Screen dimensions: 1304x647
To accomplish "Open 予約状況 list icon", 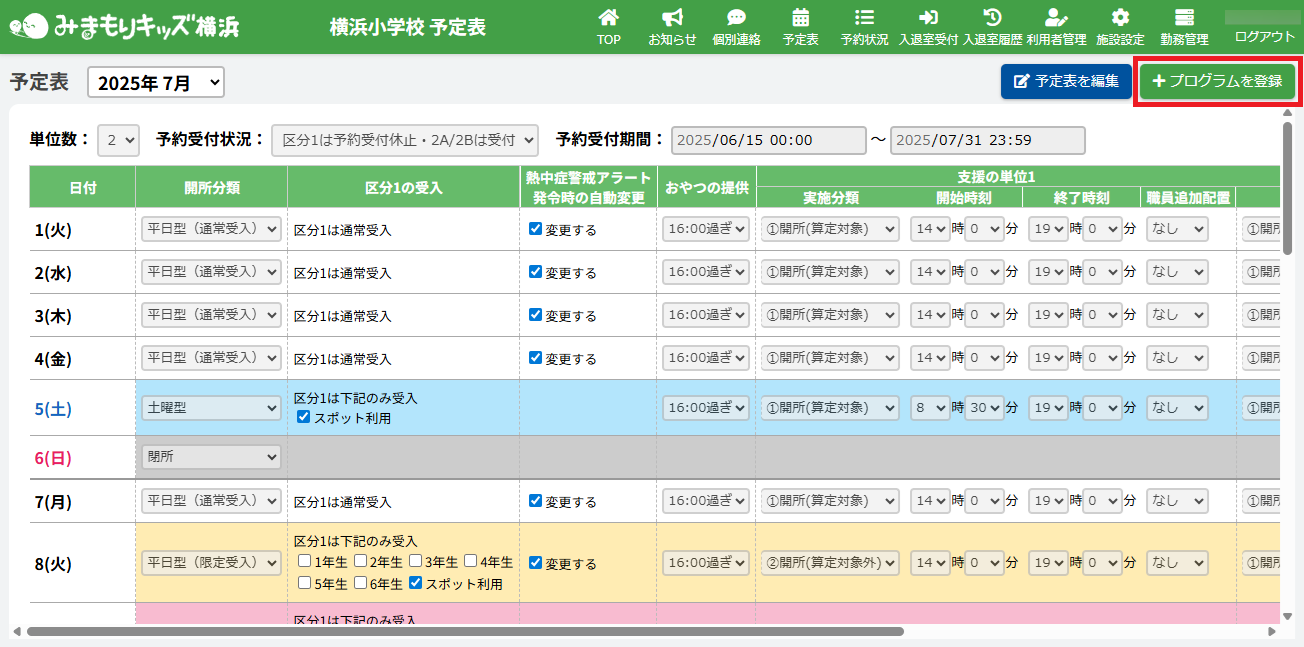I will pos(864,18).
